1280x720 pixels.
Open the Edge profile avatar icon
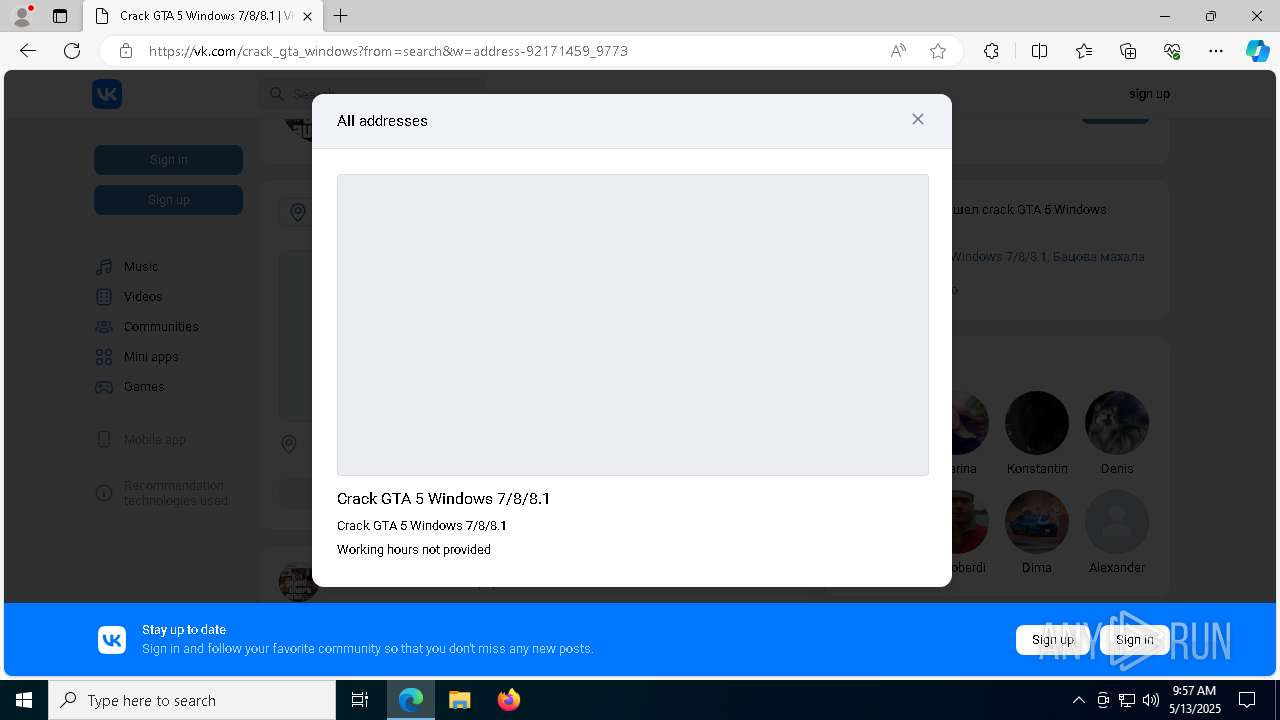pos(22,16)
